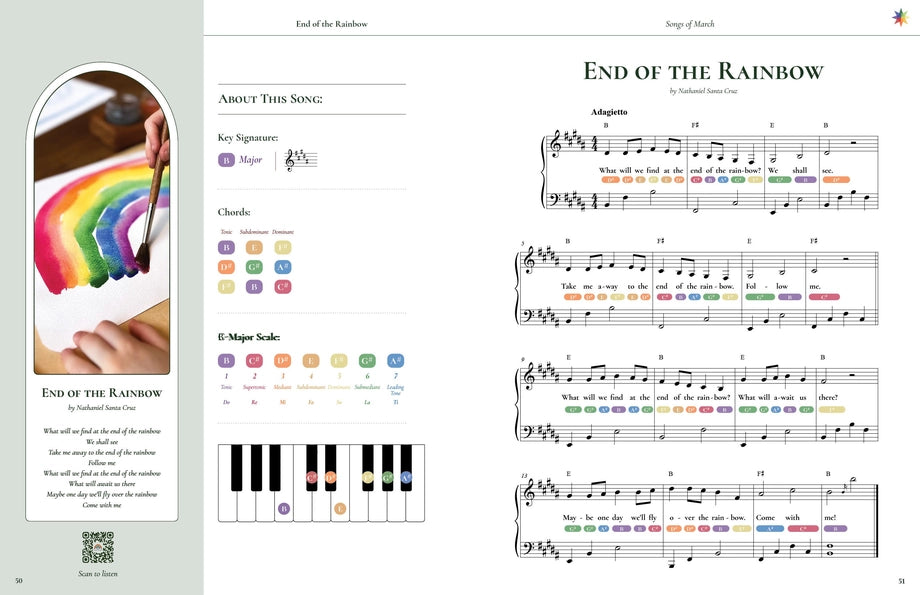Viewport: 920px width, 595px height.
Task: Click the Songs of March page header
Action: (689, 24)
